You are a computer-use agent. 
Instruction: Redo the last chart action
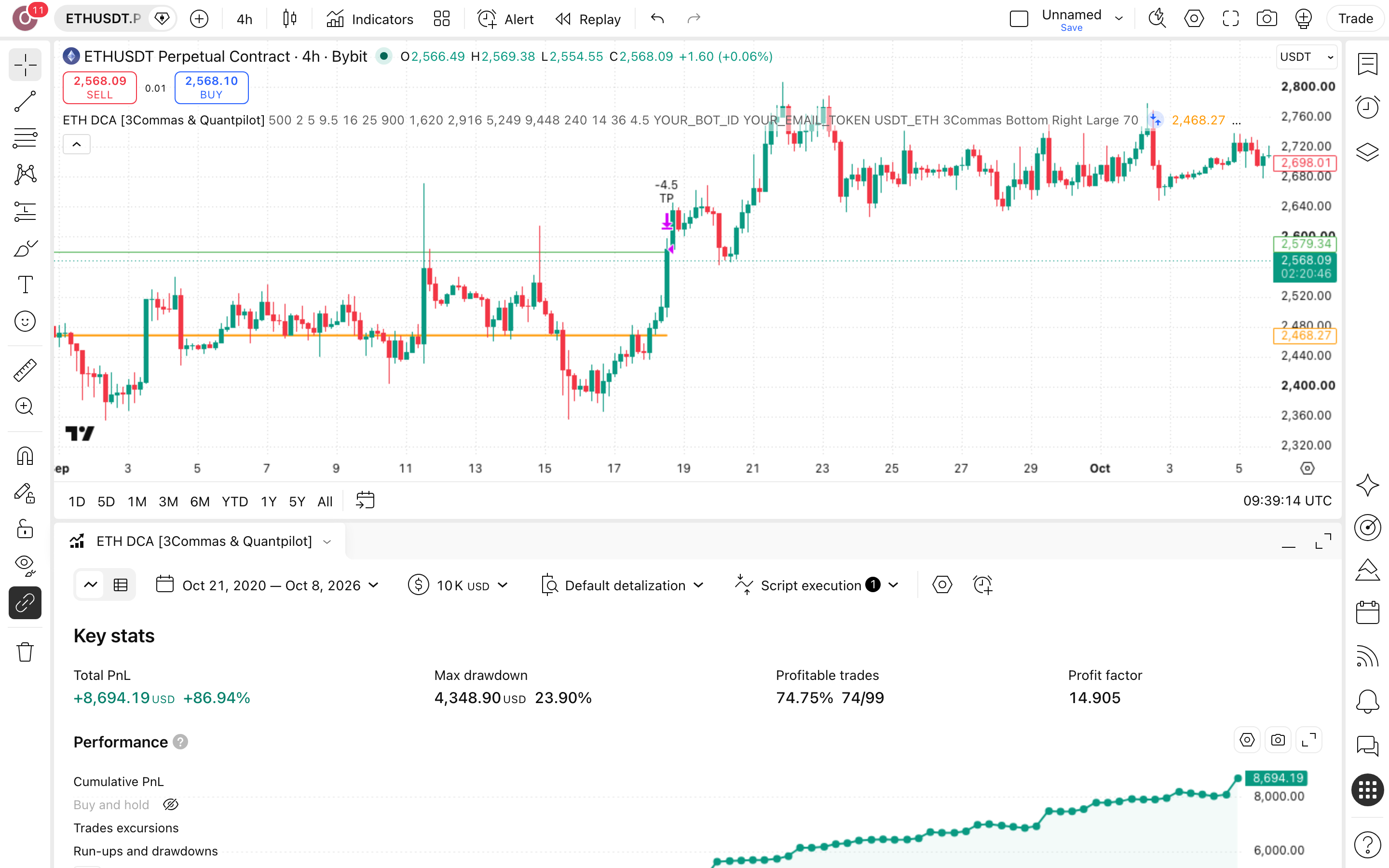694,19
